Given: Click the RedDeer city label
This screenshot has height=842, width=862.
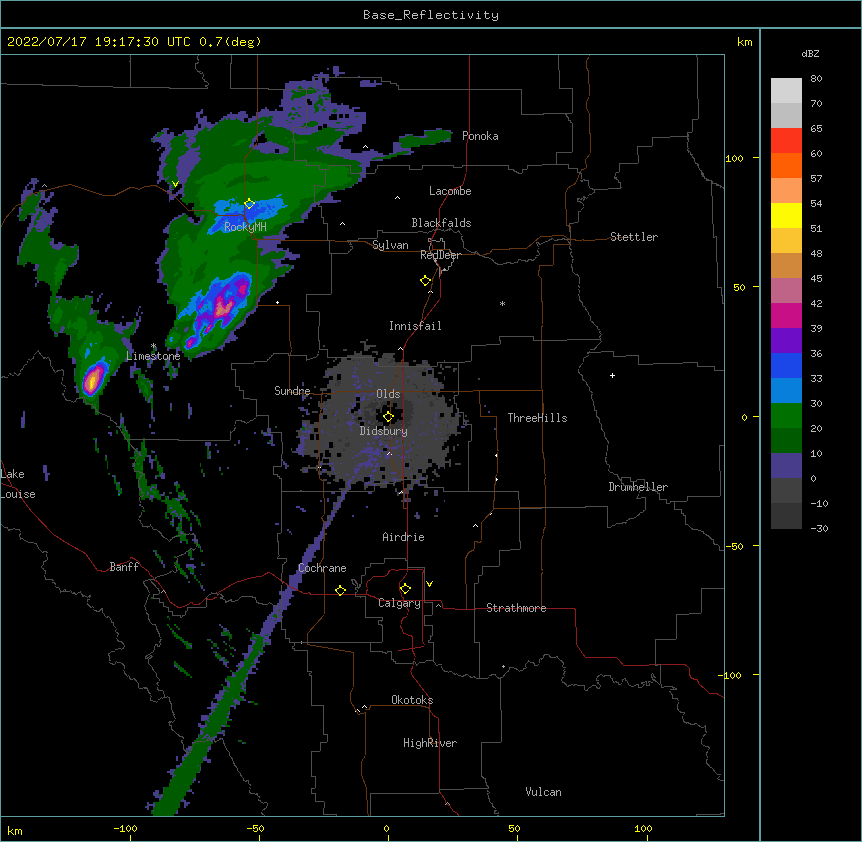Looking at the screenshot, I should pos(440,255).
